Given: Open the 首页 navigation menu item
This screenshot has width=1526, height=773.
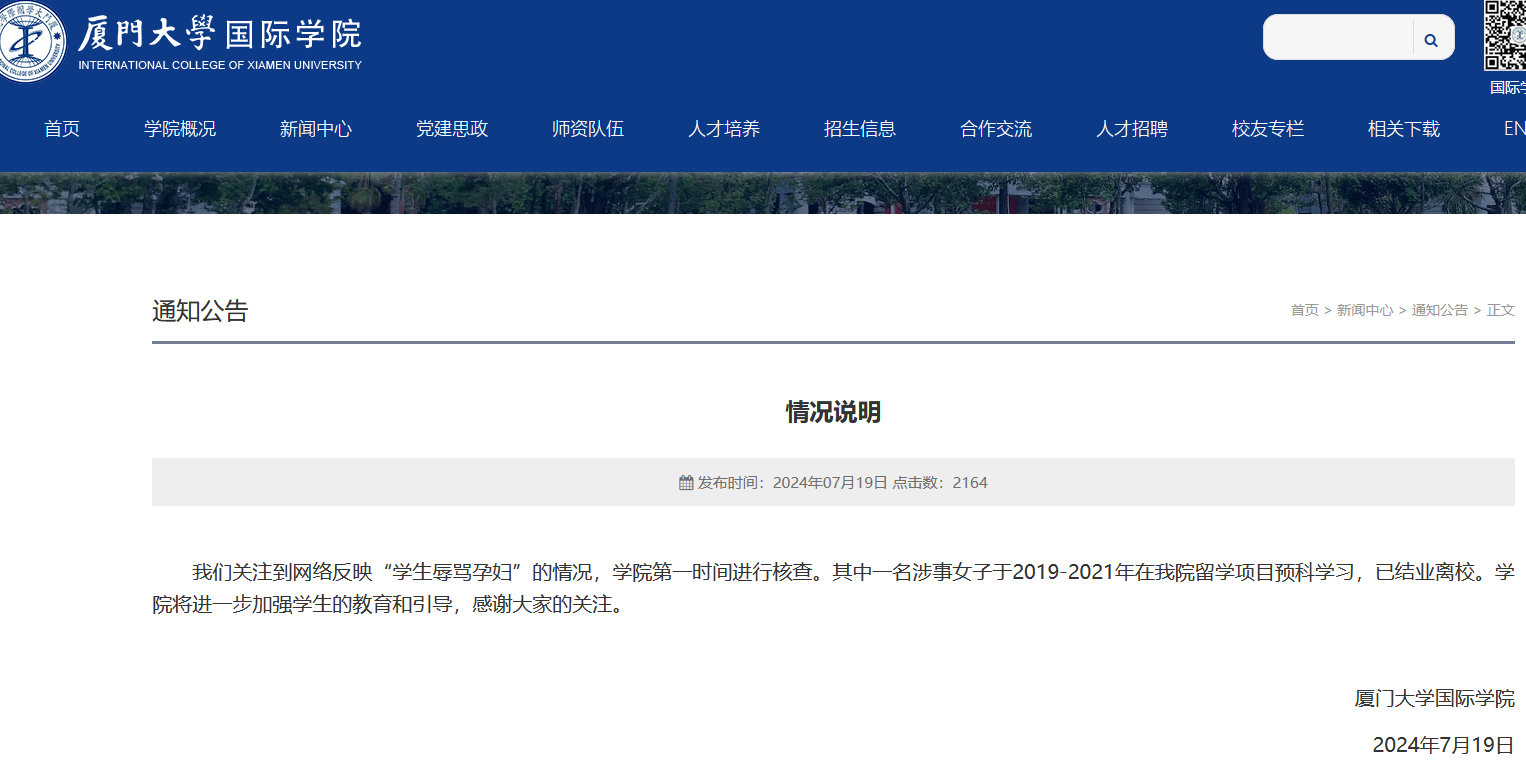Looking at the screenshot, I should [62, 129].
